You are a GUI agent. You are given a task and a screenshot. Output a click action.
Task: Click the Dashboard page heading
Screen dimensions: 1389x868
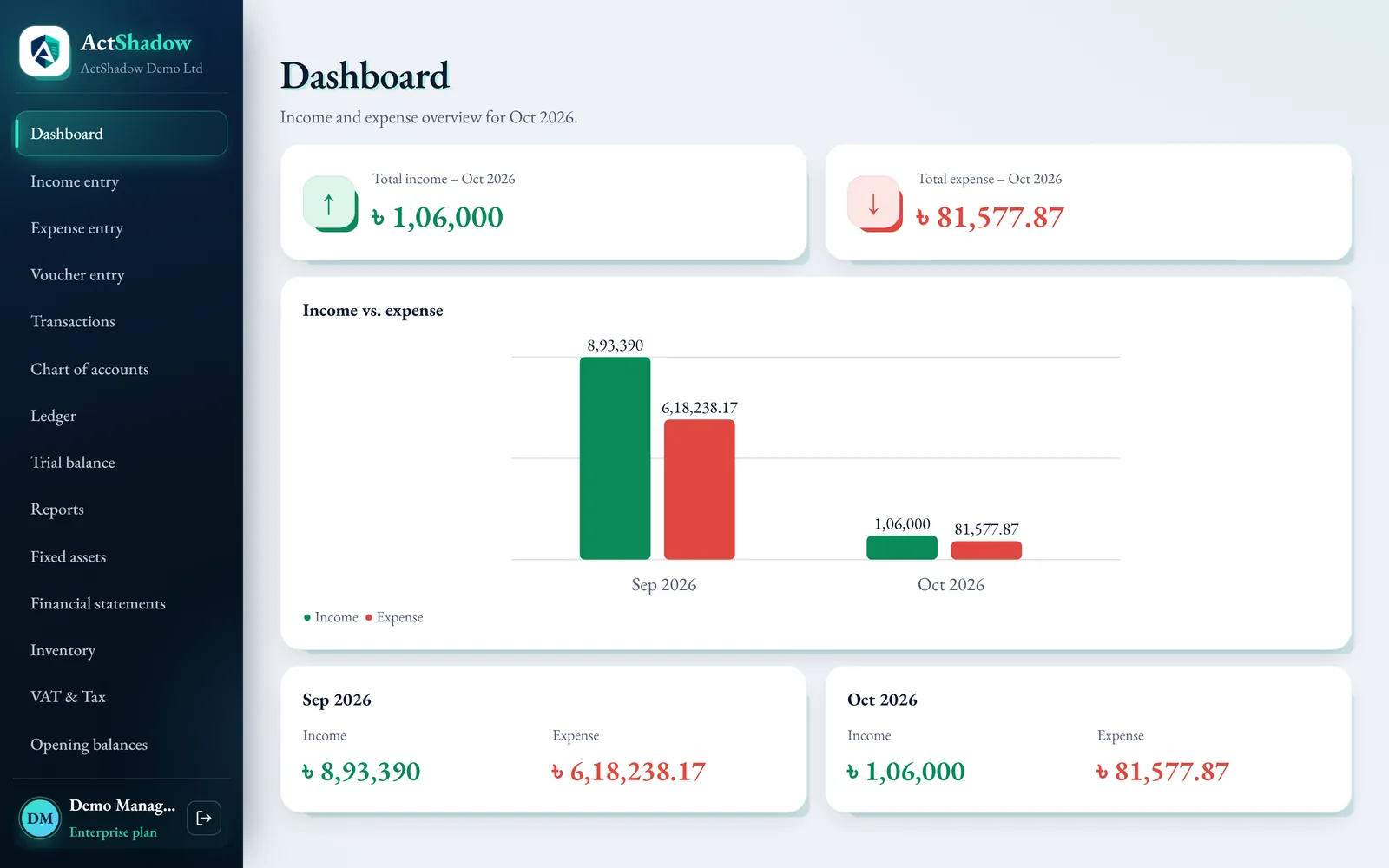point(365,76)
